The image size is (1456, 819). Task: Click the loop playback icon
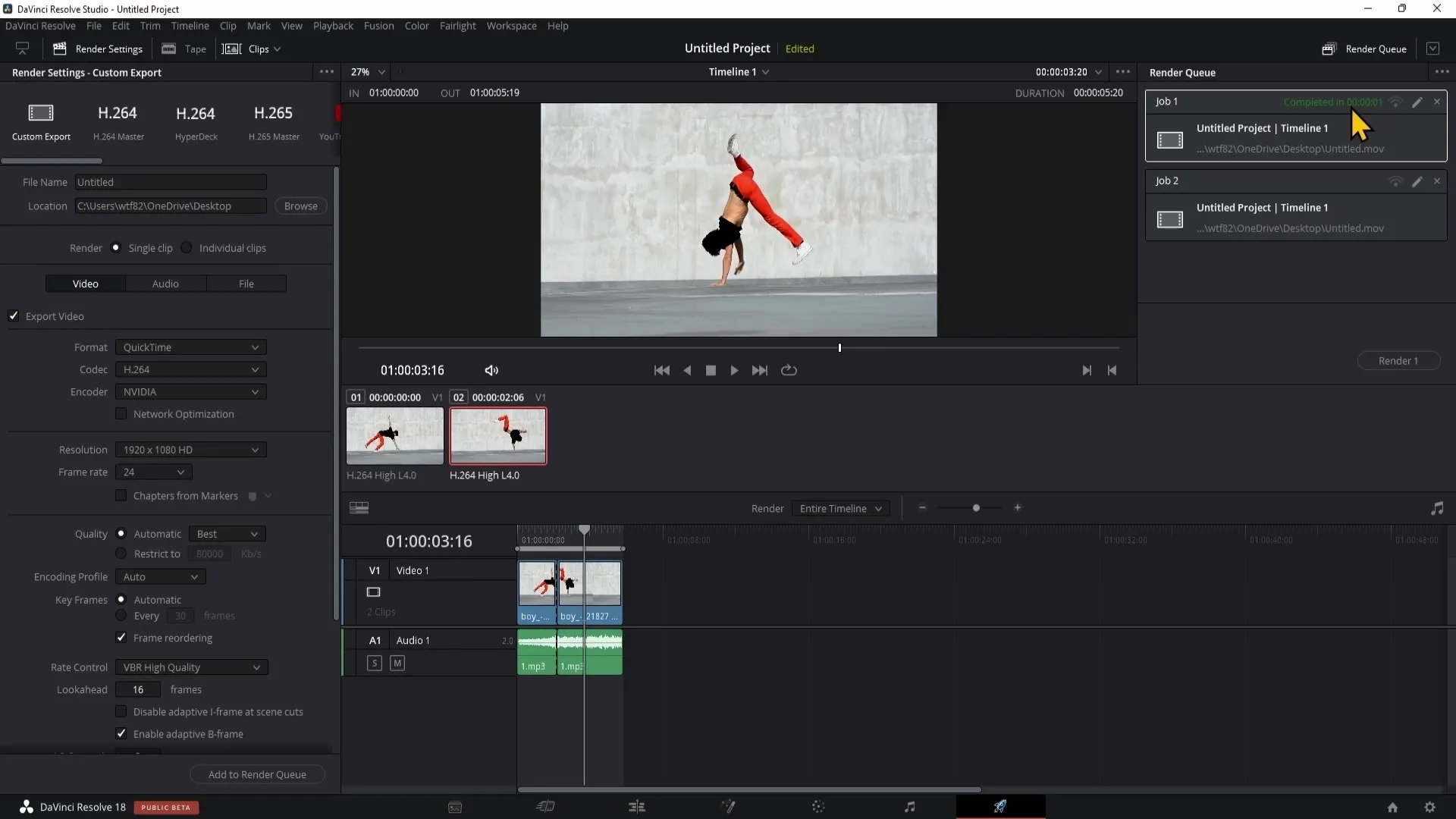coord(789,370)
